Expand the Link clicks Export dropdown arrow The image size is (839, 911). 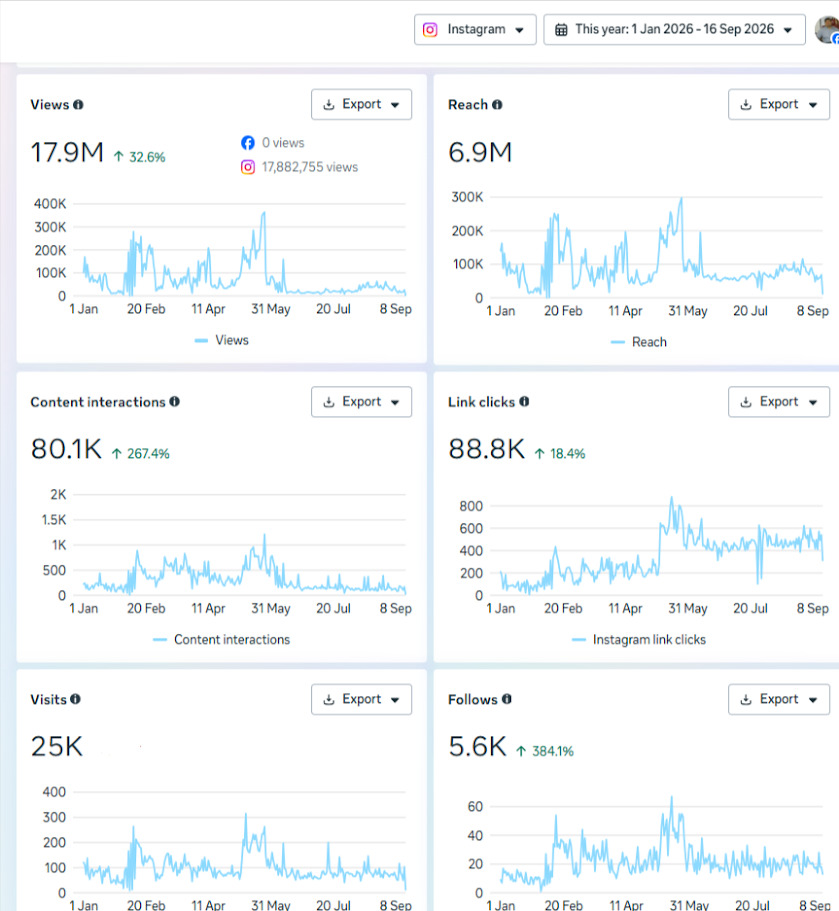[813, 403]
